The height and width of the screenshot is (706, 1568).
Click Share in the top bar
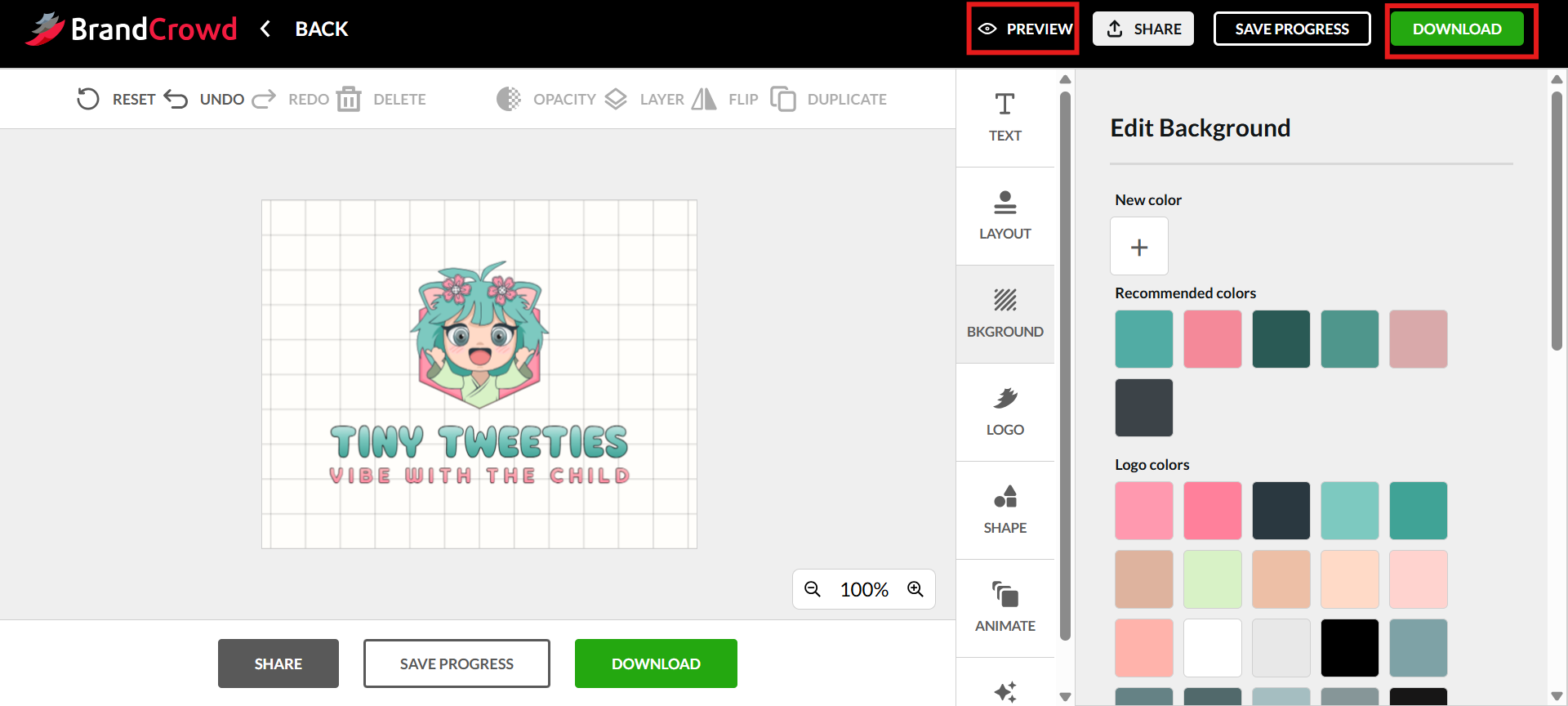1143,29
